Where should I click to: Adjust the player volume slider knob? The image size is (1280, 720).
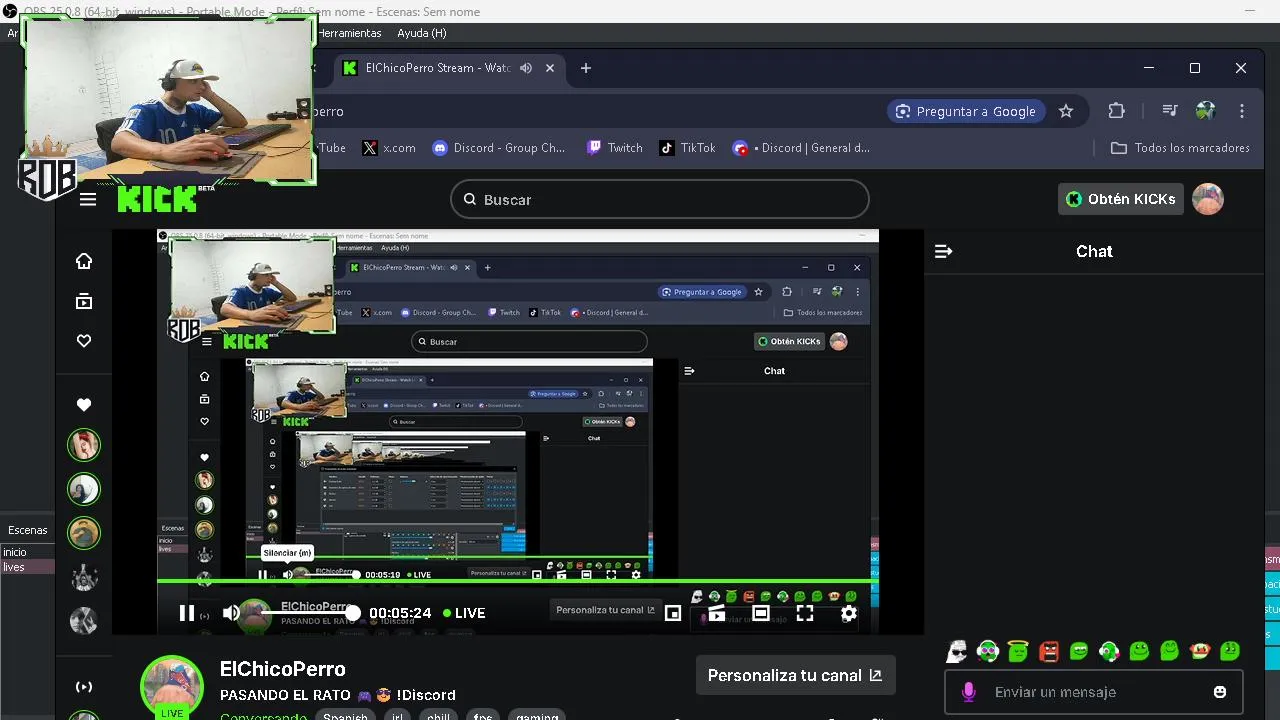(x=352, y=612)
